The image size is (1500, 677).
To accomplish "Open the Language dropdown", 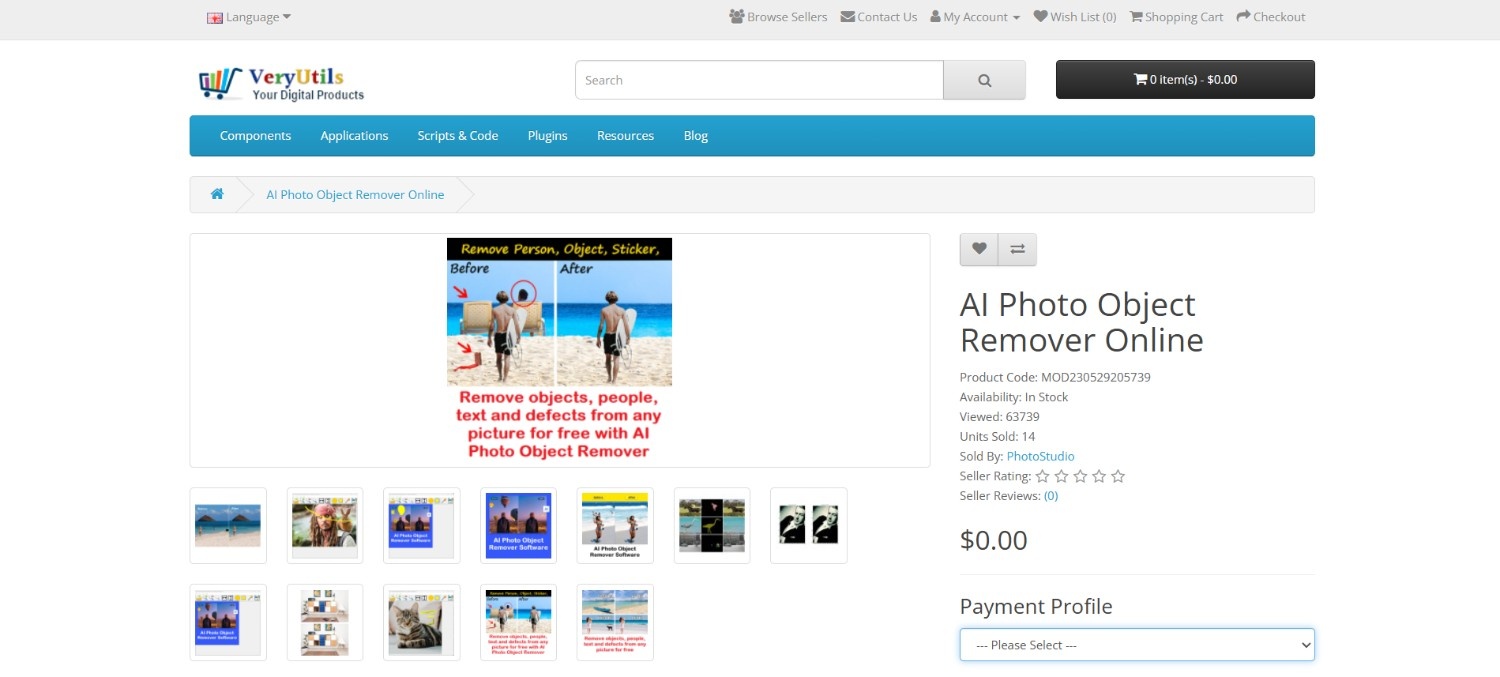I will pyautogui.click(x=249, y=17).
